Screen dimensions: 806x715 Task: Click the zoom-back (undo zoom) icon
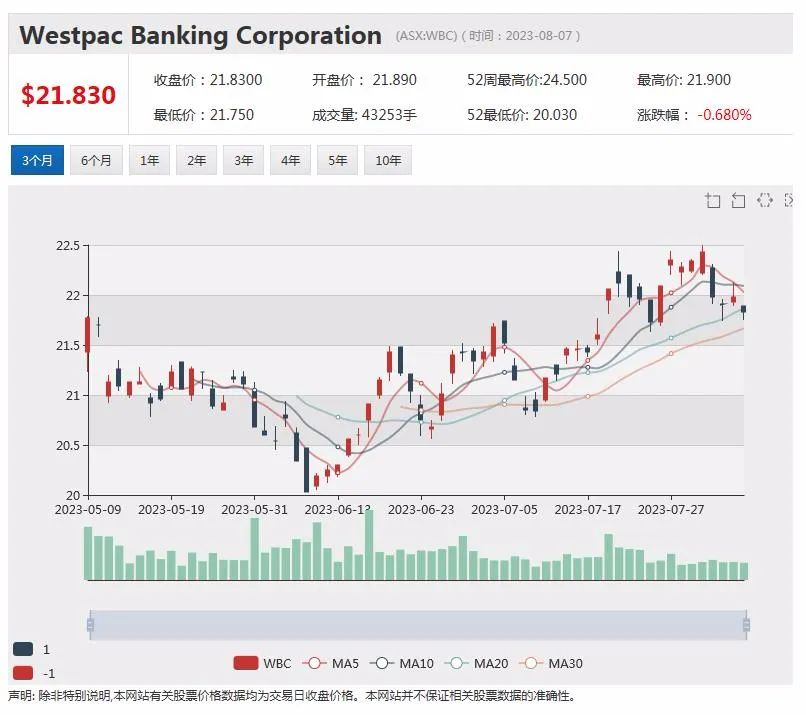[x=738, y=200]
